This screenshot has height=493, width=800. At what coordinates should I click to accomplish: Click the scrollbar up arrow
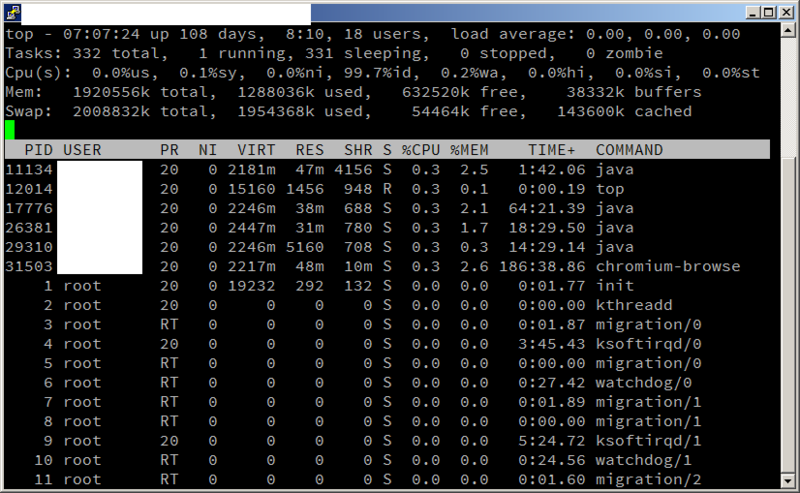coord(788,31)
